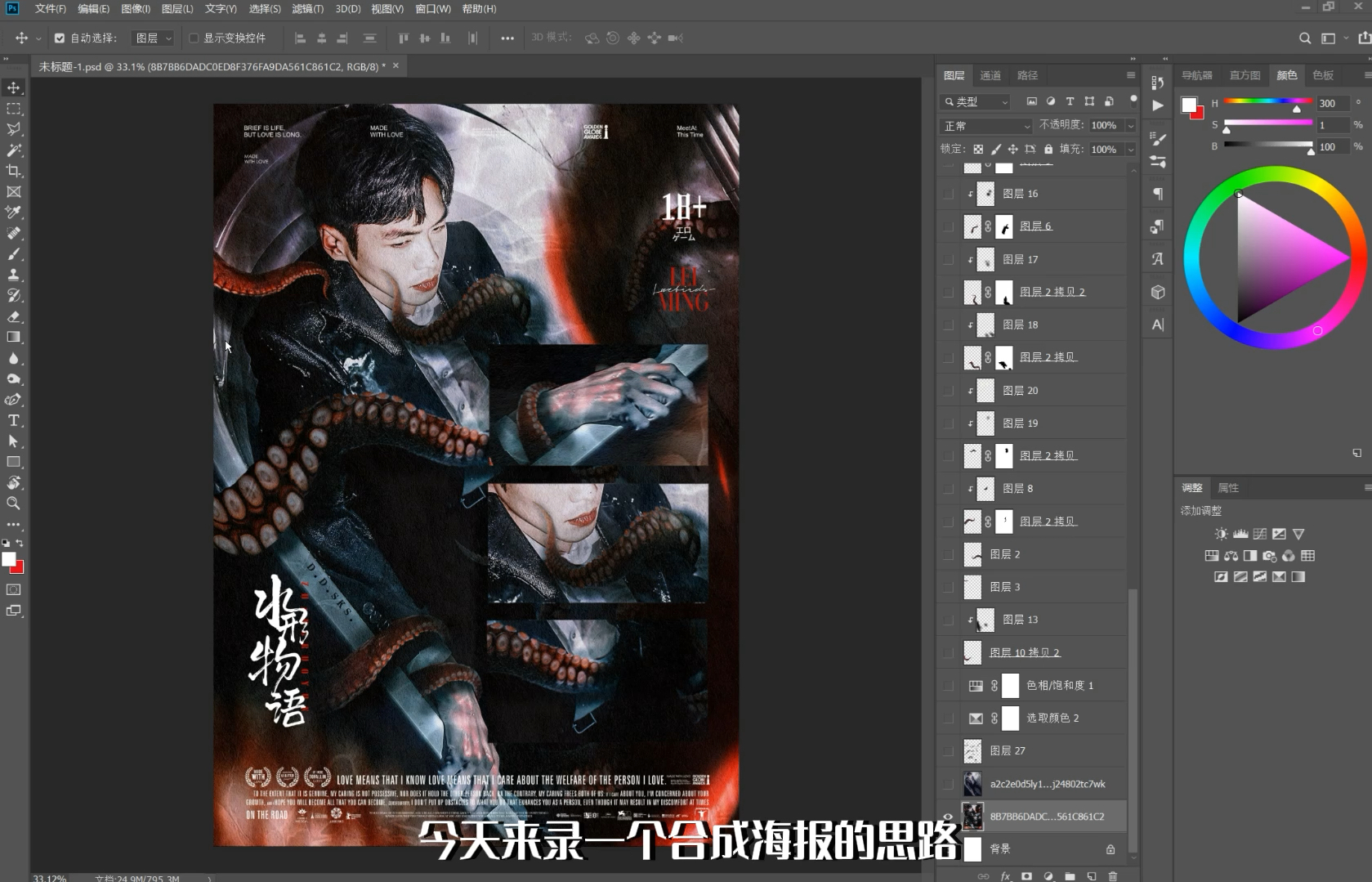The height and width of the screenshot is (882, 1372).
Task: Select the Magic Wand tool
Action: click(x=14, y=150)
